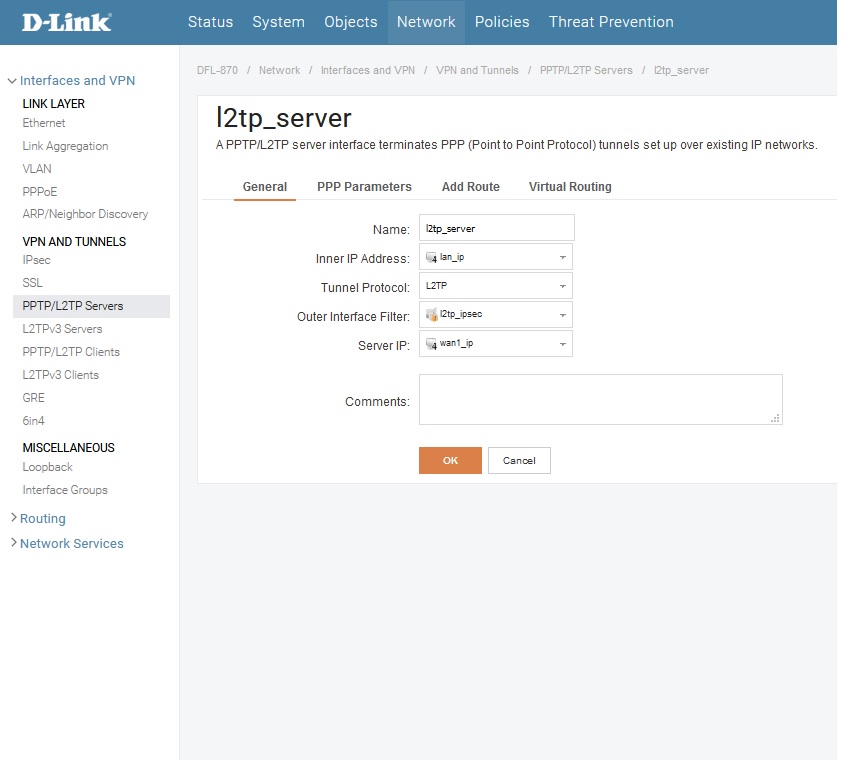Expand the Routing section

tap(42, 519)
